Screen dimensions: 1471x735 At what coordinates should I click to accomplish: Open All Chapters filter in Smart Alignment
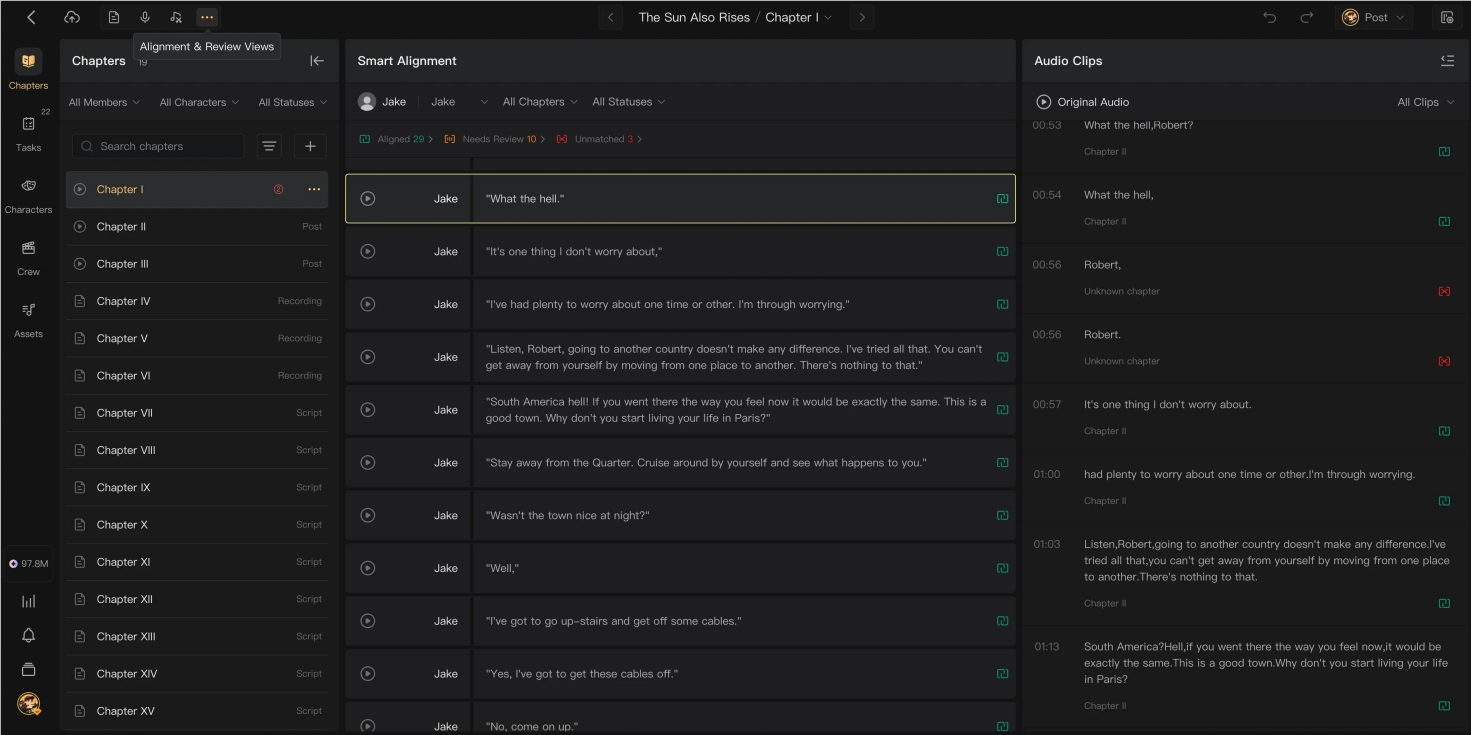pos(540,102)
